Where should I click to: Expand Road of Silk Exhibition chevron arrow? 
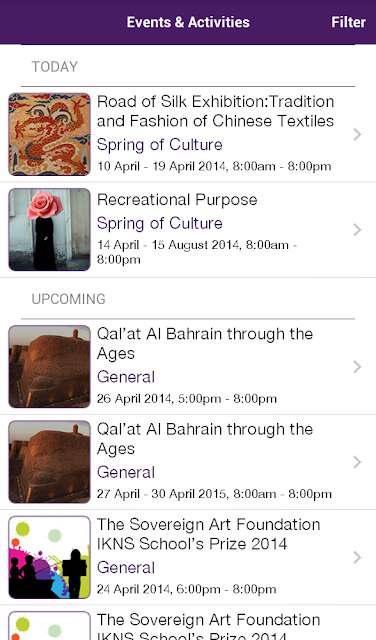(x=357, y=134)
